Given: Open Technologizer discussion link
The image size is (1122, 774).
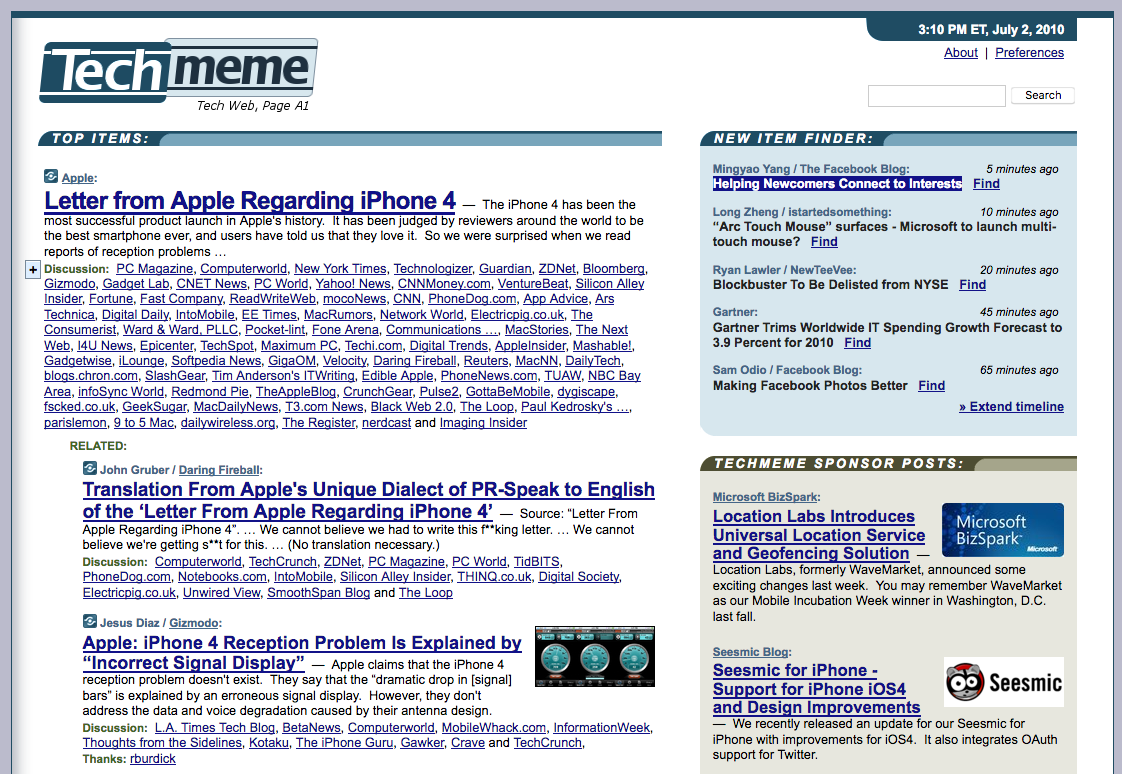Looking at the screenshot, I should click(432, 268).
